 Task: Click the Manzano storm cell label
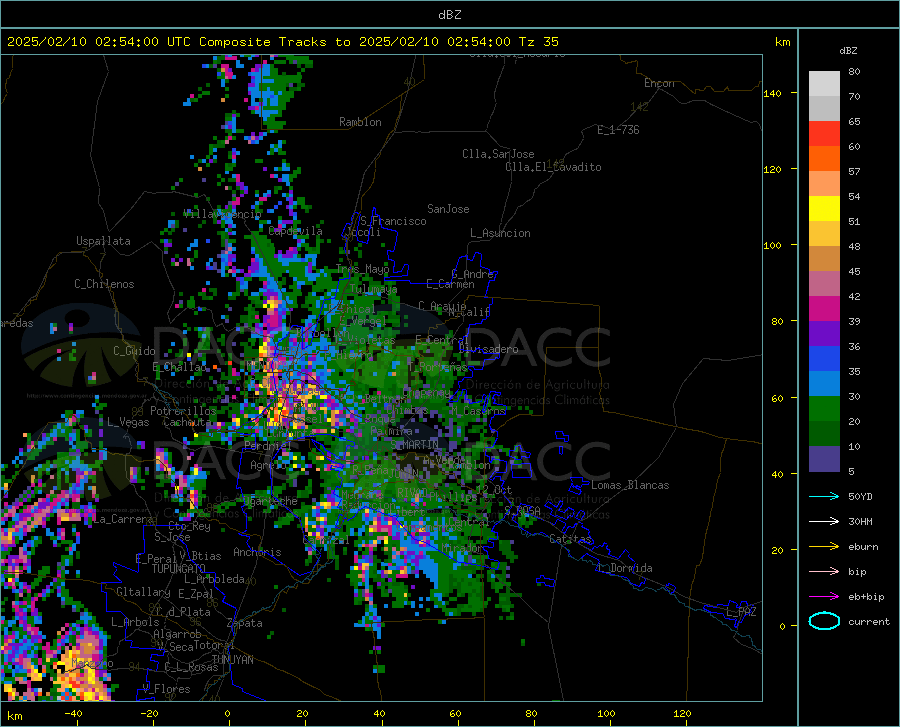point(92,663)
